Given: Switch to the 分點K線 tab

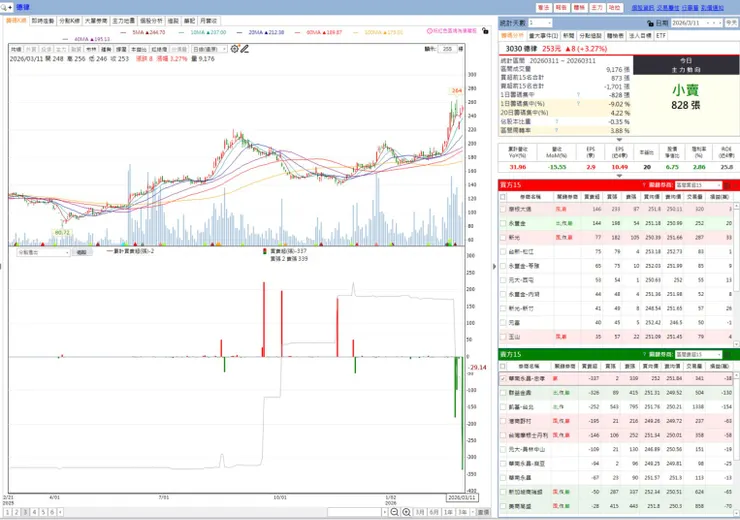Looking at the screenshot, I should click(69, 21).
